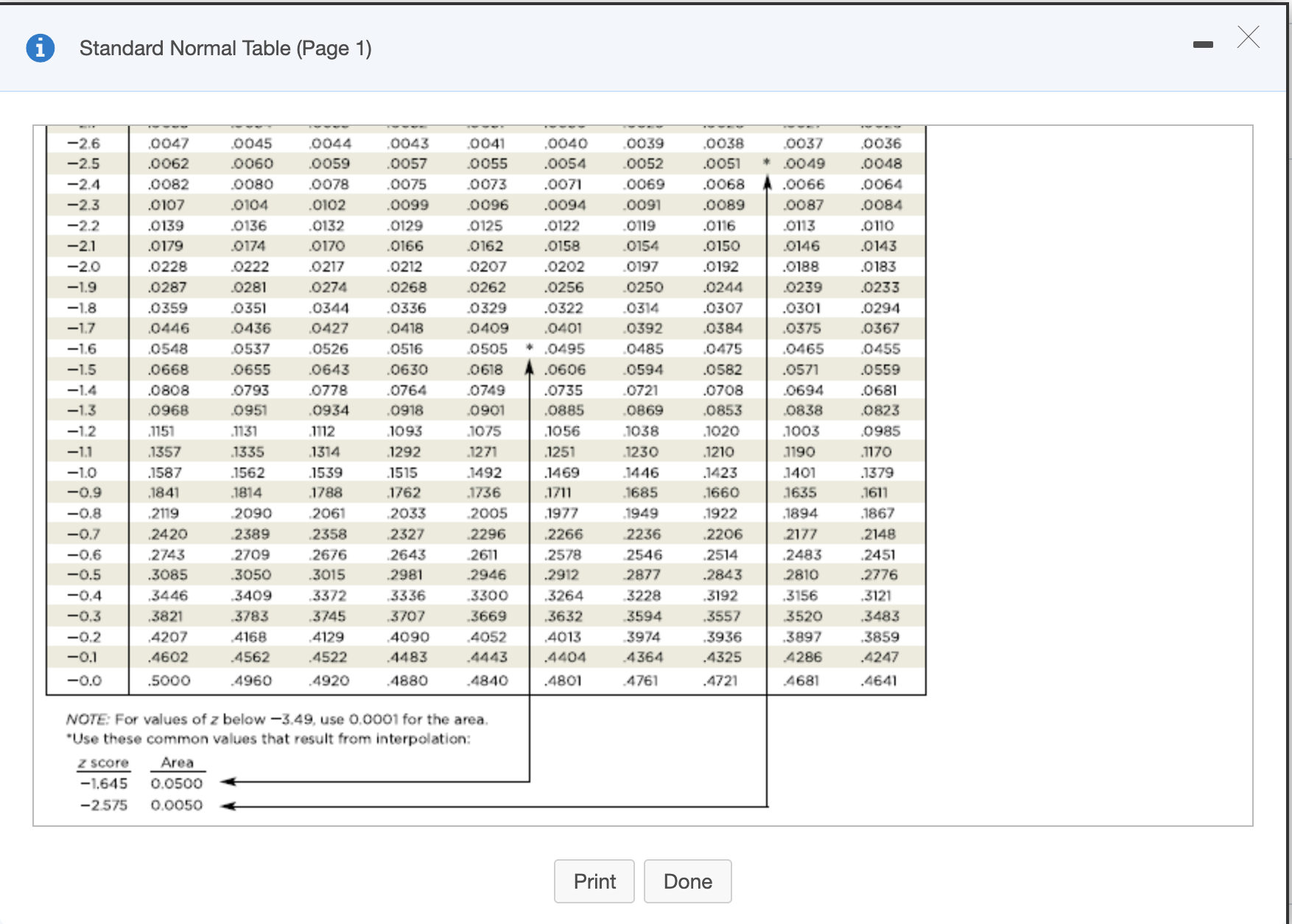Select the 'Standard Normal Table (Page 1)' title
The width and height of the screenshot is (1292, 924).
pyautogui.click(x=225, y=49)
